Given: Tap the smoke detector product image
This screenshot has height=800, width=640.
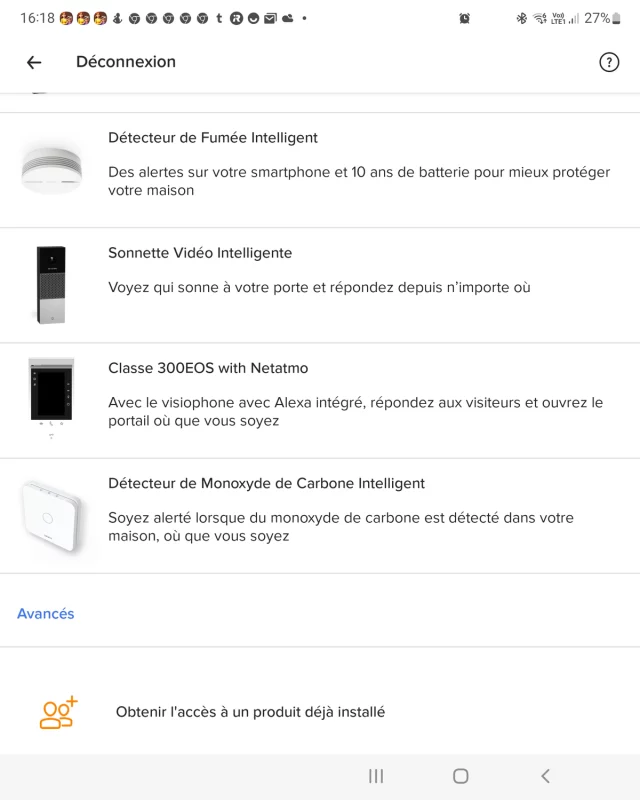Looking at the screenshot, I should tap(51, 168).
